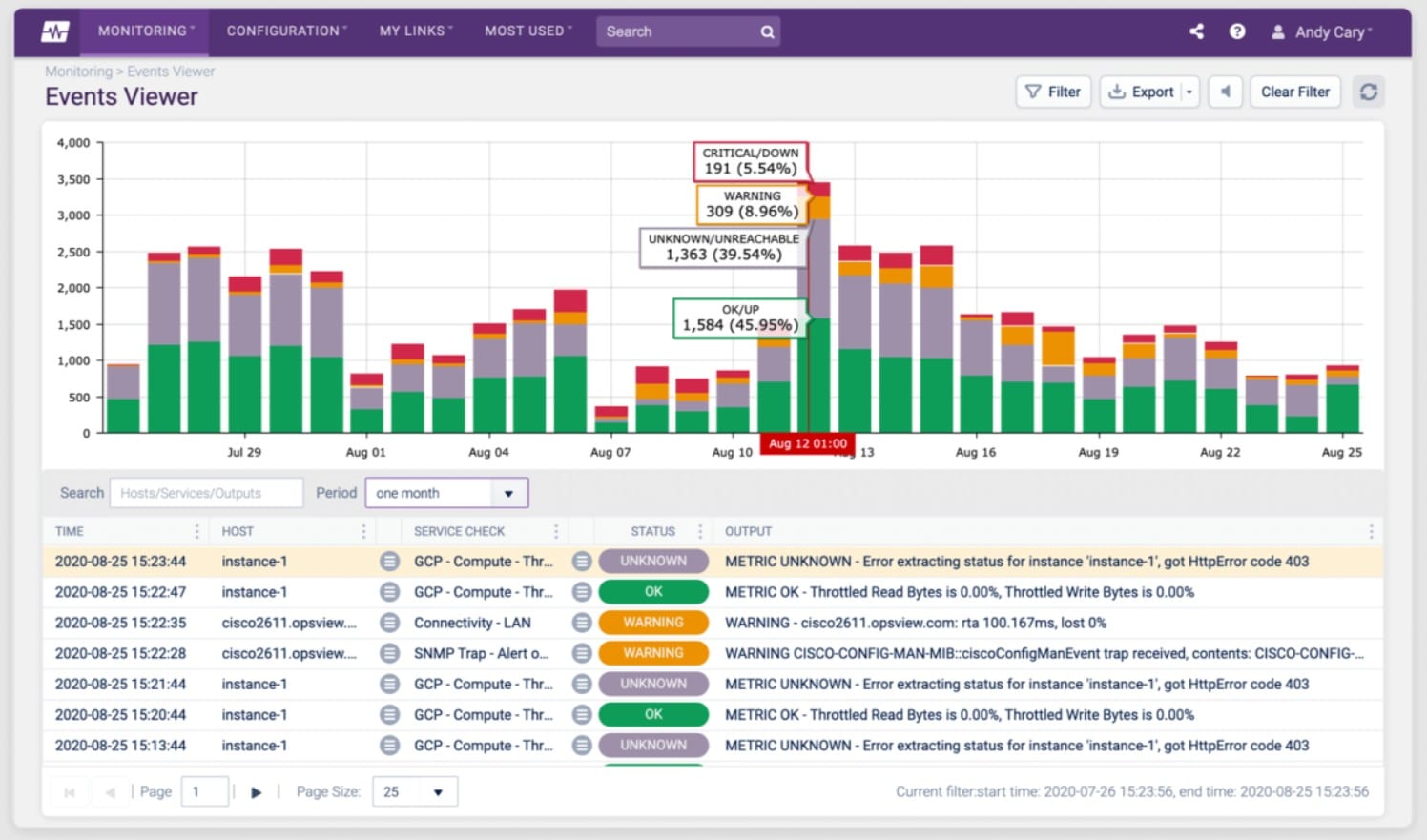Click the Aug 12 01:00 timeline marker

point(808,443)
